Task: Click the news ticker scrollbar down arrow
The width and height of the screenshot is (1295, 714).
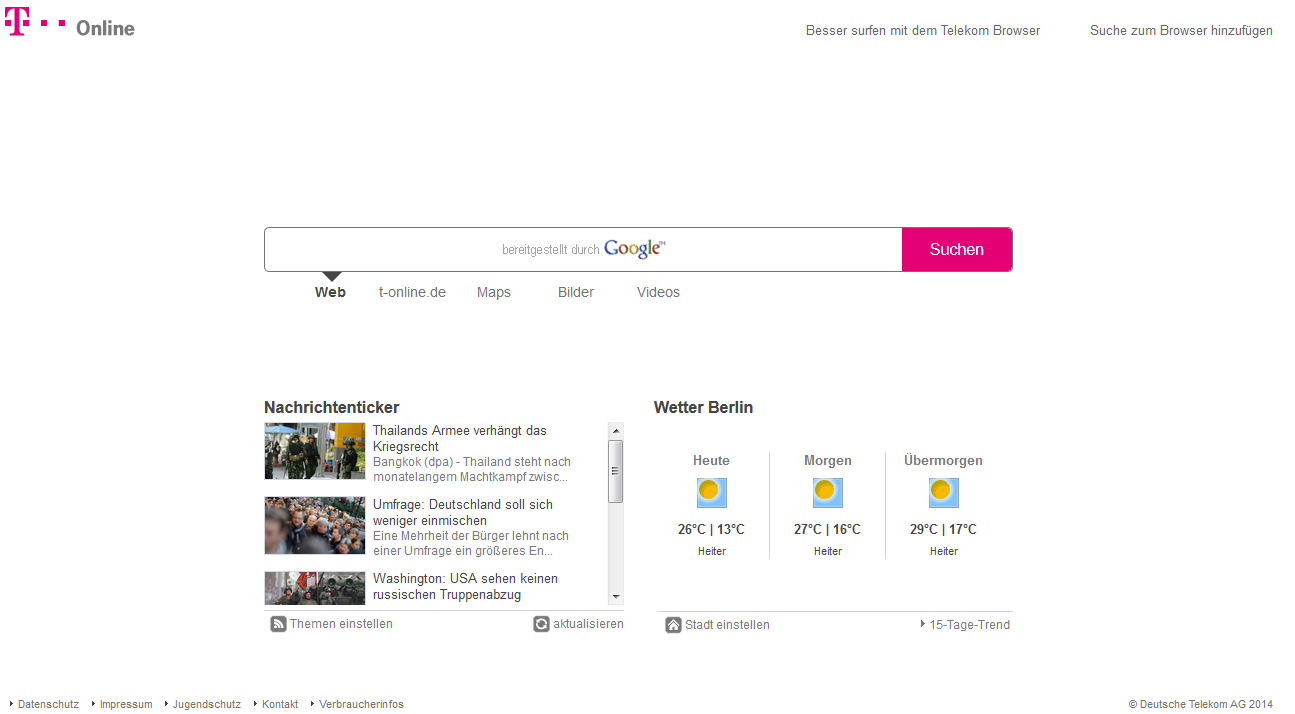Action: tap(615, 597)
